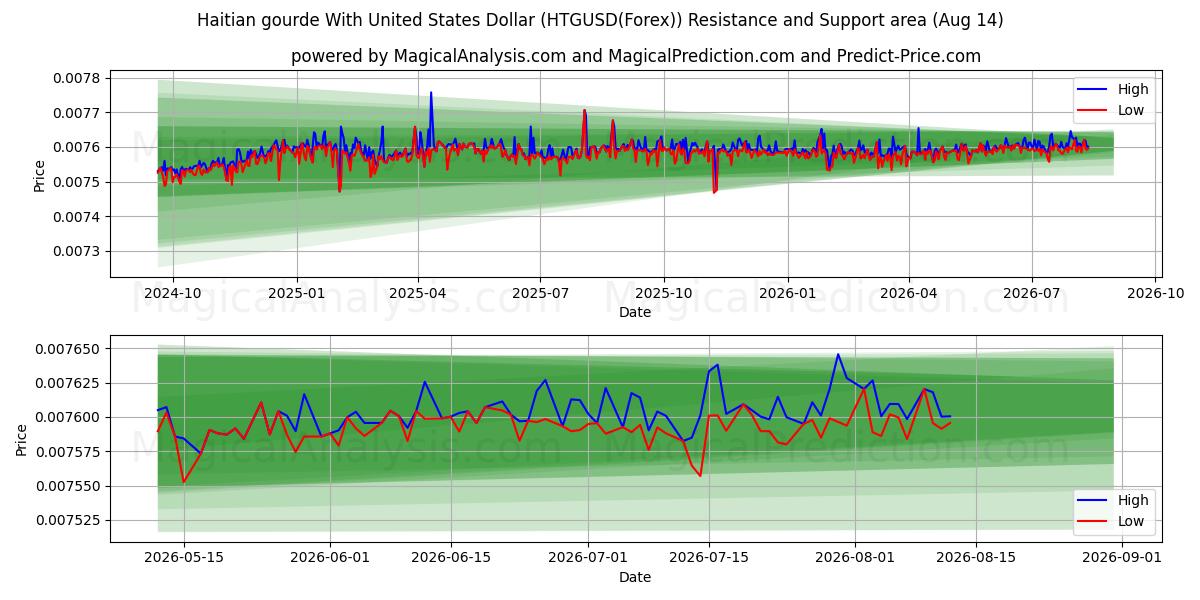Click the 2026-07-01 date tick label

[589, 559]
